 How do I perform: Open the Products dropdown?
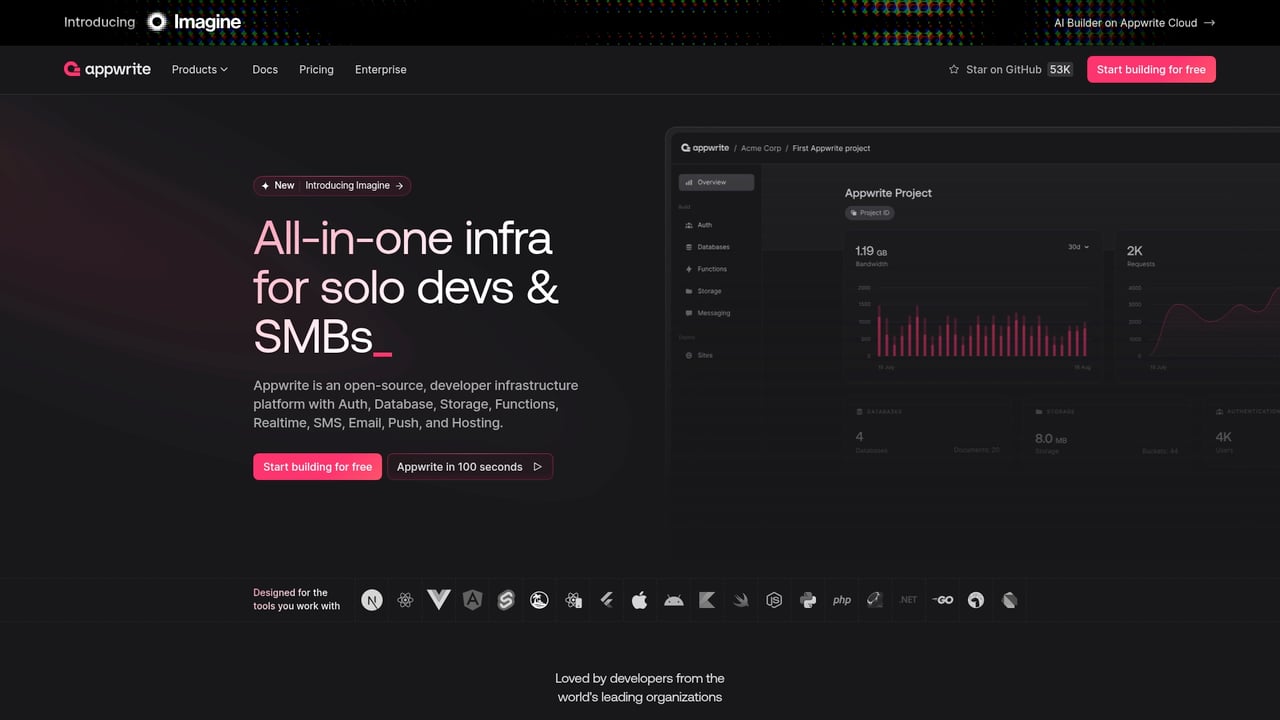(x=199, y=69)
